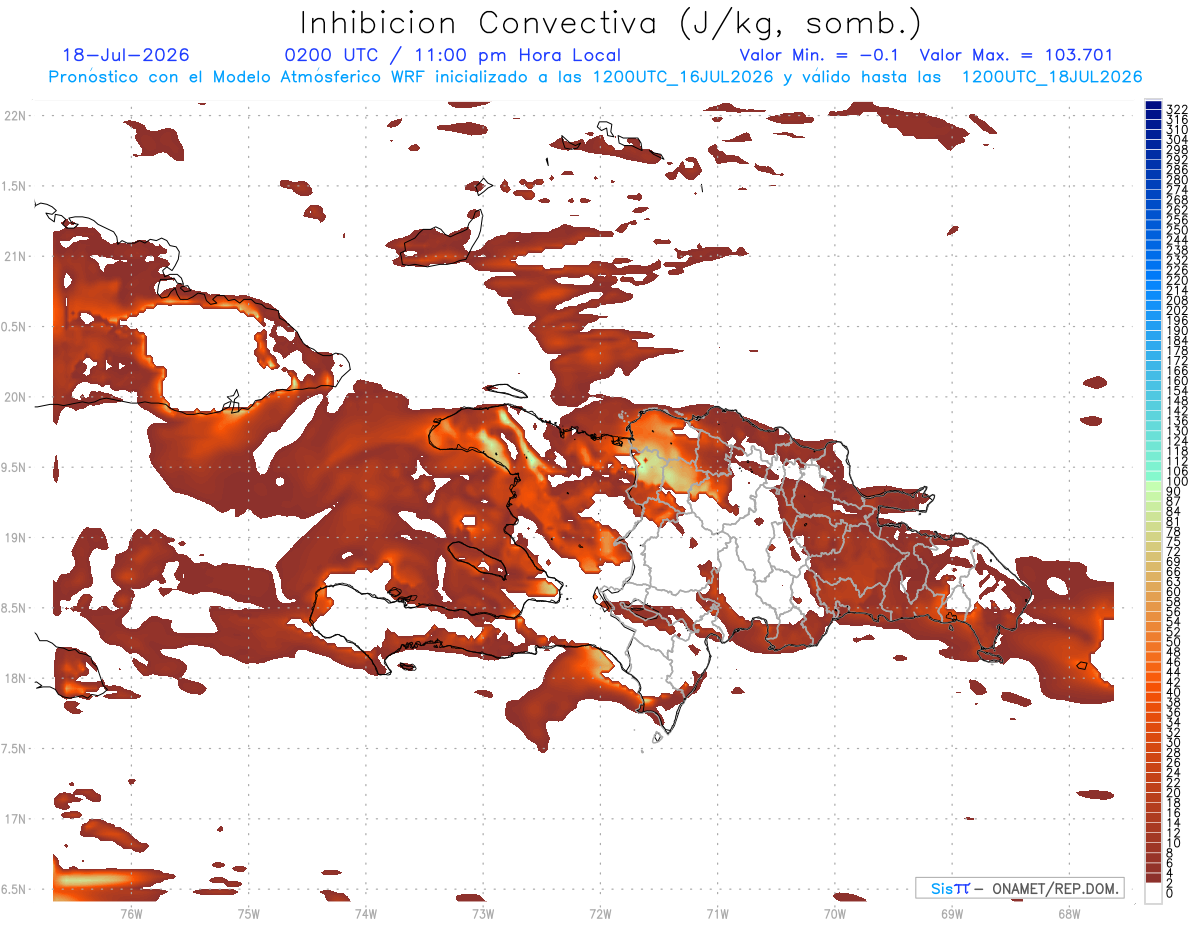Select the date label '18-Jul-2026'
The height and width of the screenshot is (927, 1200).
click(x=126, y=56)
